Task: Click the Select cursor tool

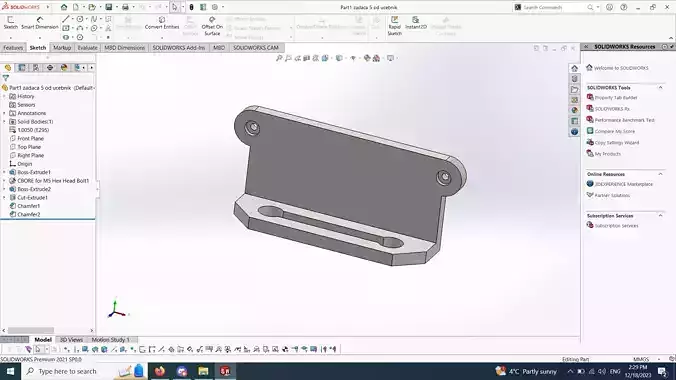Action: [x=174, y=7]
